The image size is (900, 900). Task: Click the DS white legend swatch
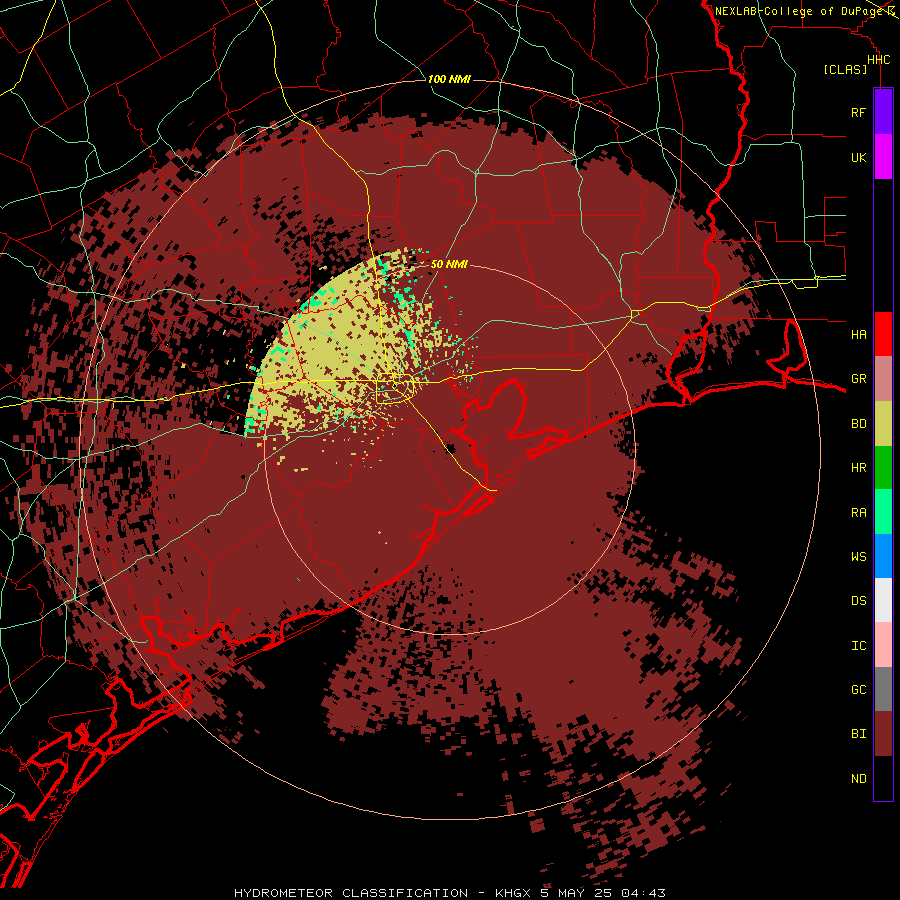click(883, 600)
